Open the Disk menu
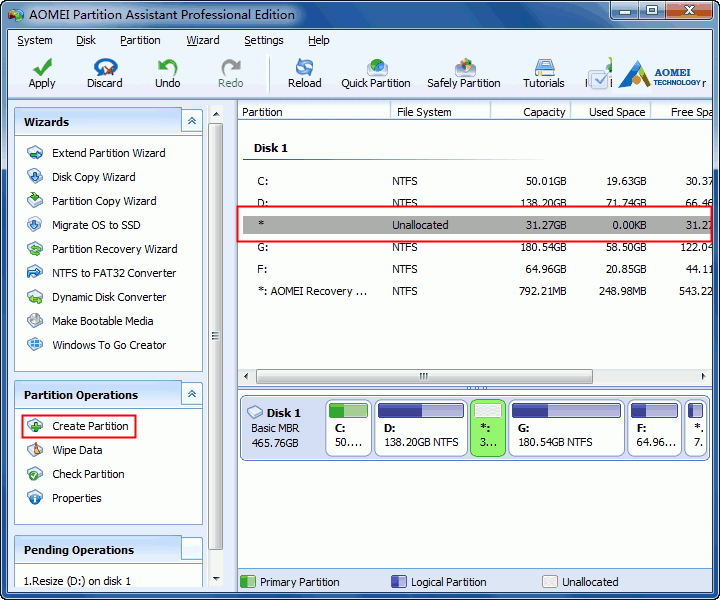Image resolution: width=720 pixels, height=600 pixels. coord(86,40)
